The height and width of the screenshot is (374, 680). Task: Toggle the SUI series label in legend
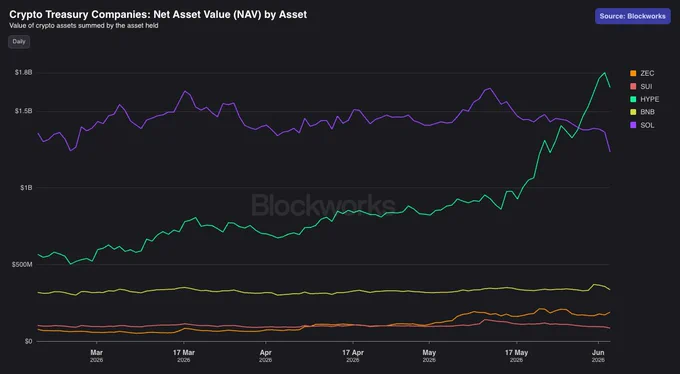point(646,86)
